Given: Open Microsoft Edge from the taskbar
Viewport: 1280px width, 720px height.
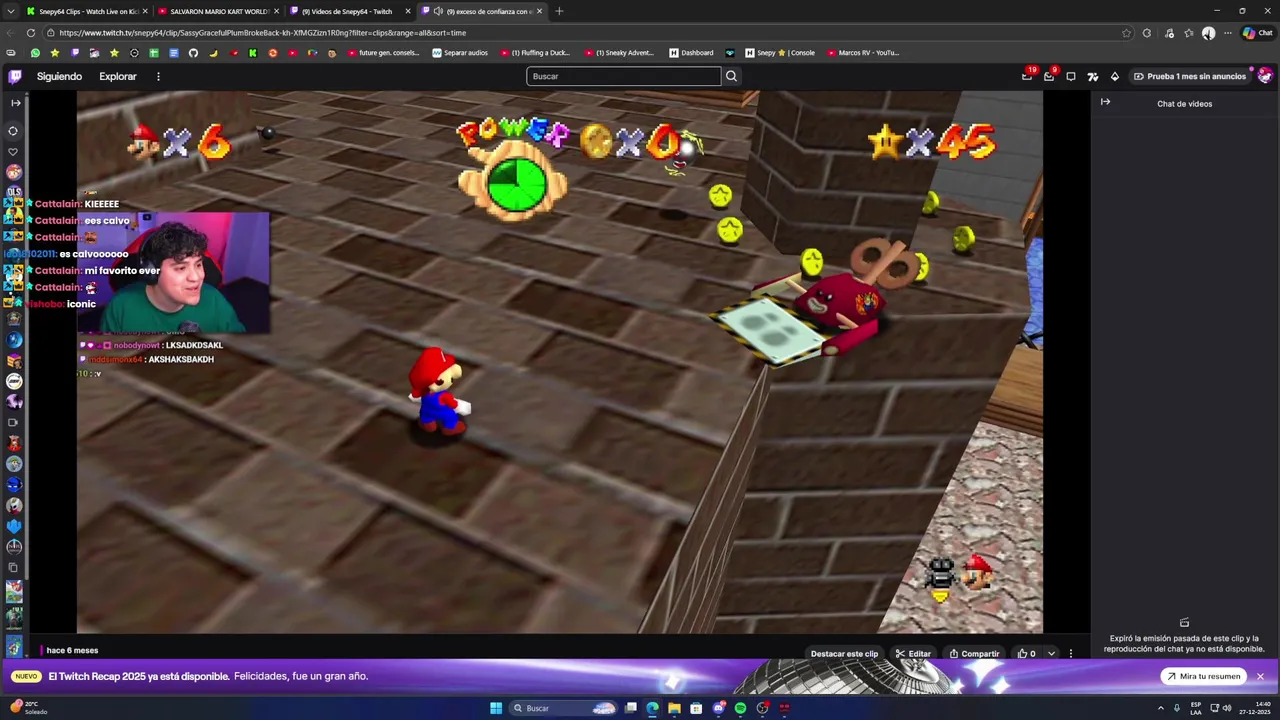Looking at the screenshot, I should (x=653, y=708).
